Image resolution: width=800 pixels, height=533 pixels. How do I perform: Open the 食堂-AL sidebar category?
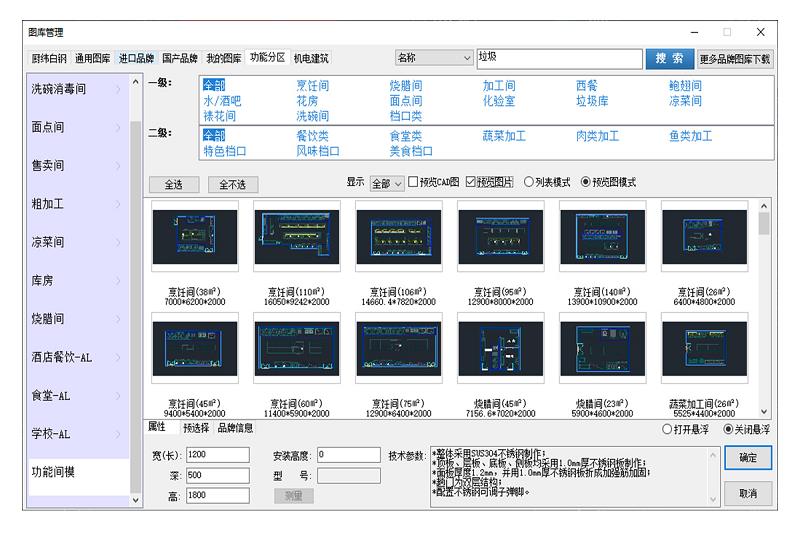(78, 395)
